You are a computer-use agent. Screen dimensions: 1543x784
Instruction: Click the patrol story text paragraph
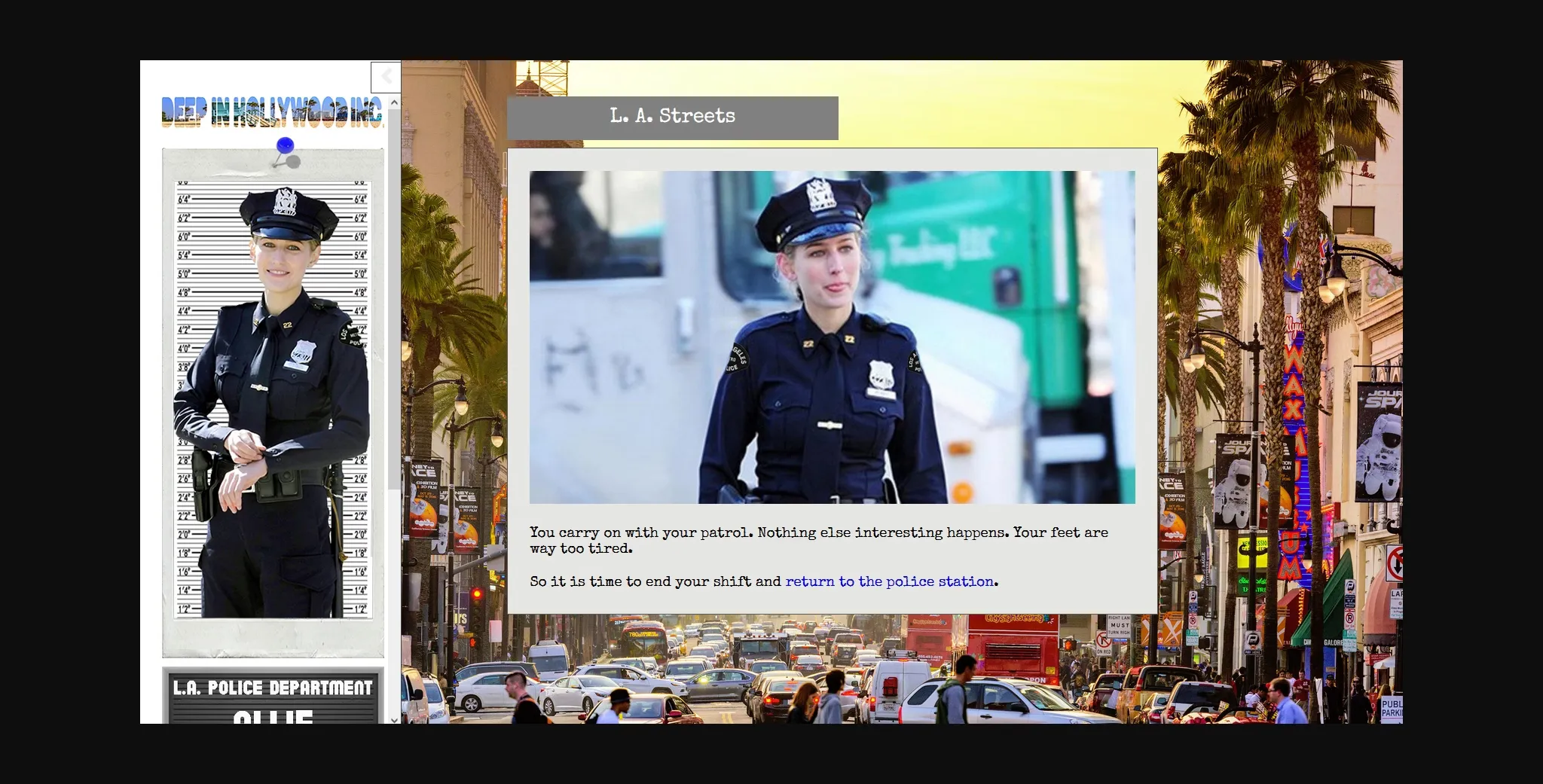pyautogui.click(x=818, y=540)
